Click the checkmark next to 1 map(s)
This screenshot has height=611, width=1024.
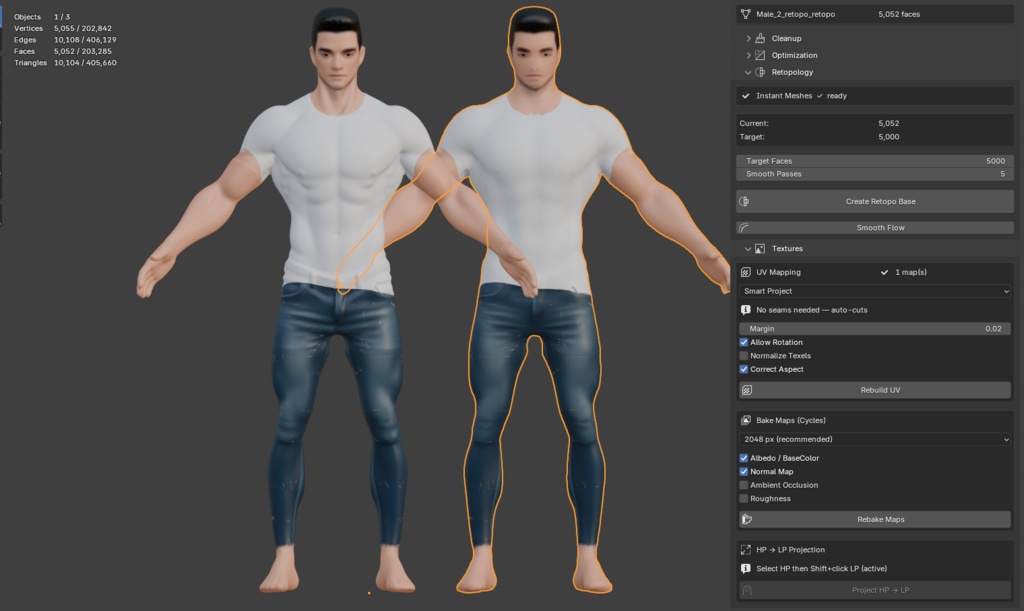pyautogui.click(x=884, y=272)
